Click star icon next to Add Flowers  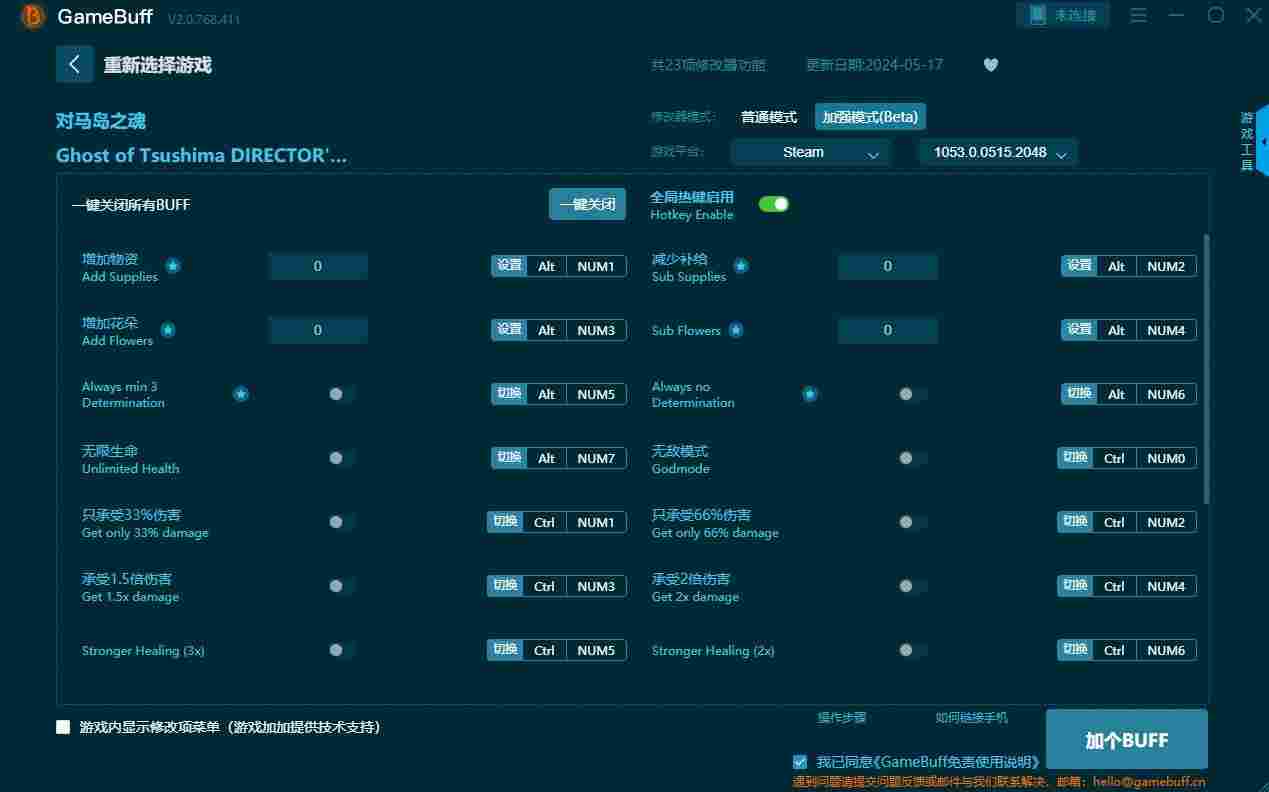tap(168, 330)
